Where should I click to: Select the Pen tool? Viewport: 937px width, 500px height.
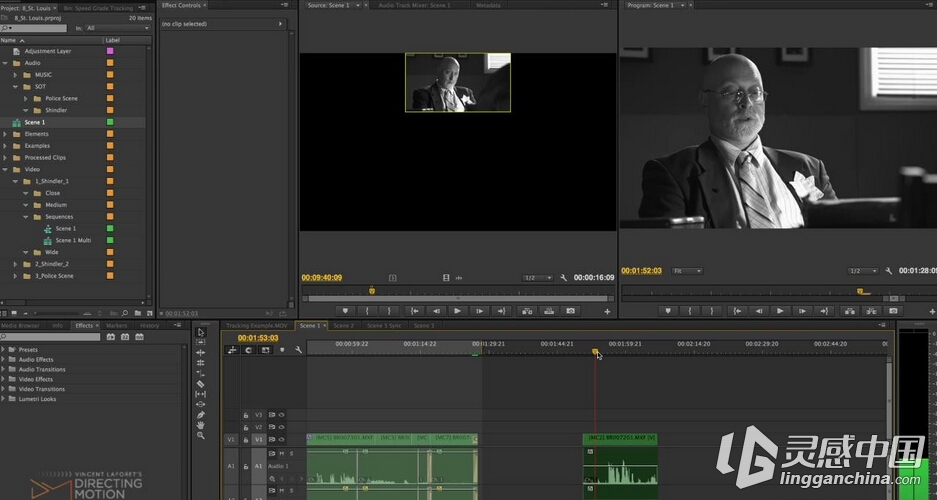coord(201,415)
